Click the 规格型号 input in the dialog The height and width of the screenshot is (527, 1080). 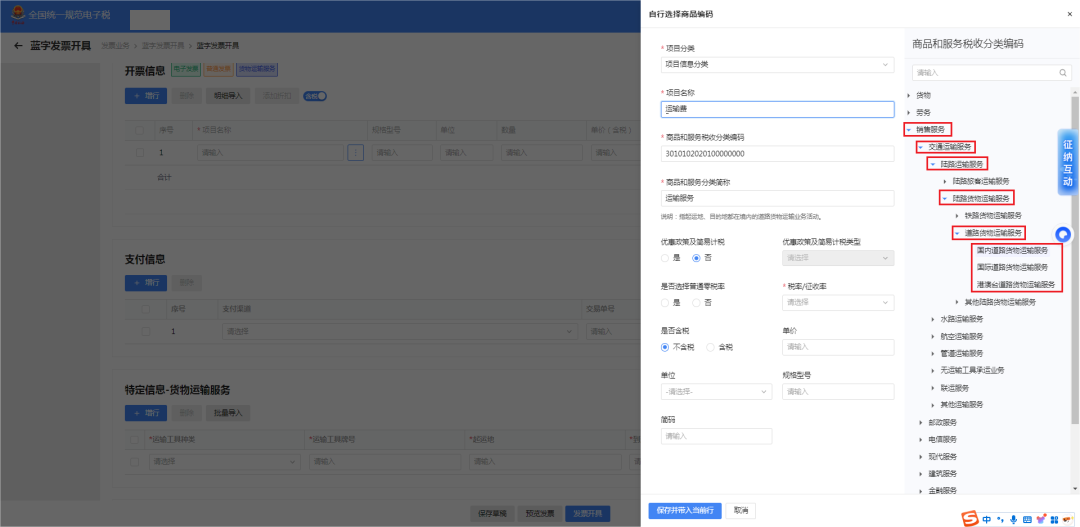pos(838,391)
